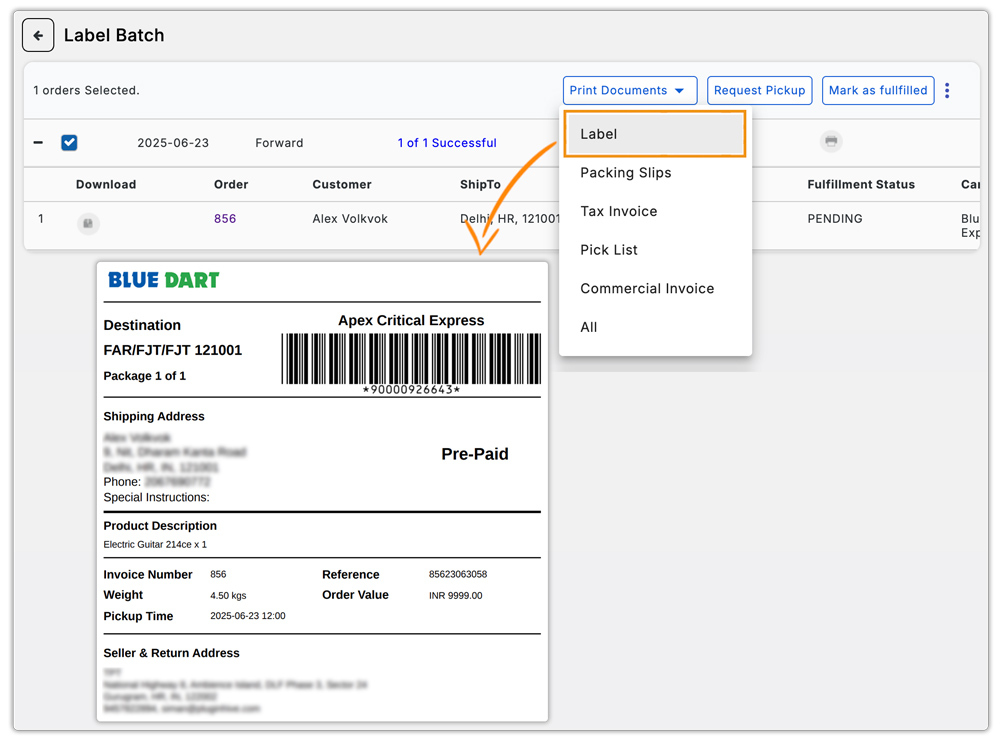
Task: Go back using the arrow button
Action: click(x=38, y=35)
